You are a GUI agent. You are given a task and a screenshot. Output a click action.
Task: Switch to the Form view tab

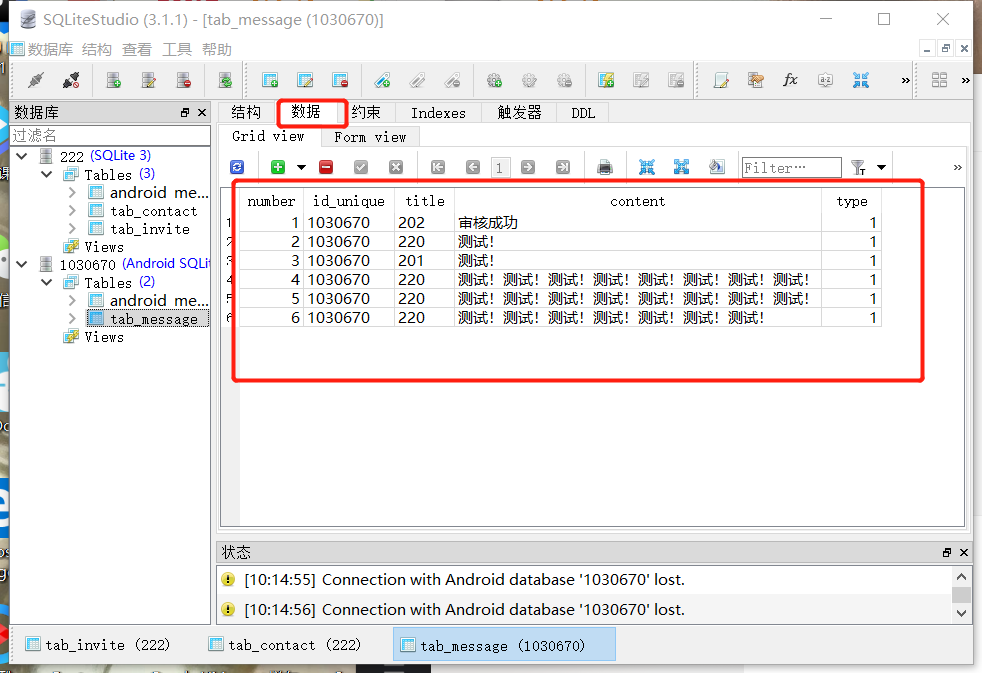pos(369,136)
